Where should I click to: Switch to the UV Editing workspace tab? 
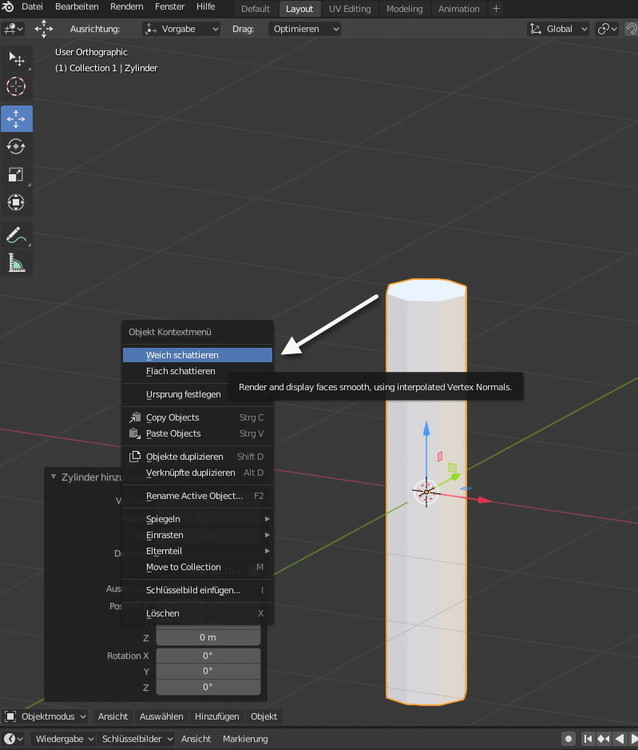coord(349,8)
